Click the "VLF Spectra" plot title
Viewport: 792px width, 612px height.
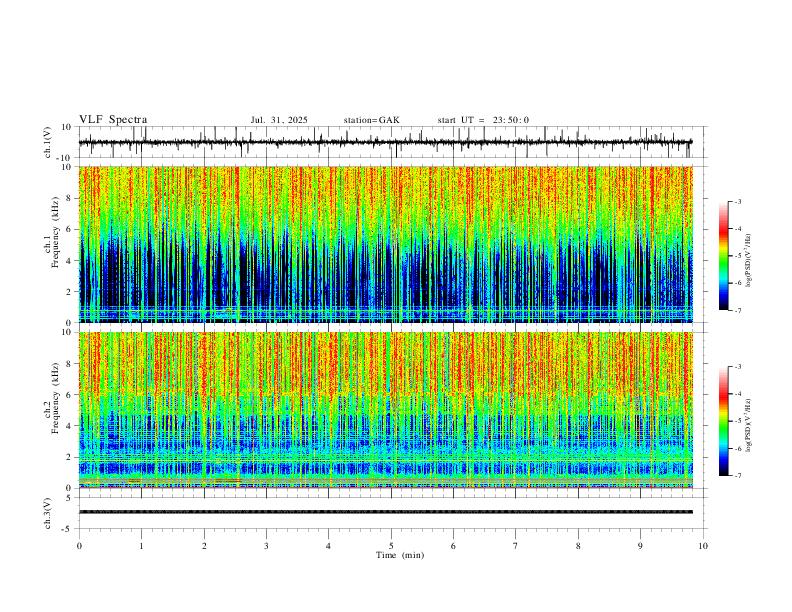pyautogui.click(x=113, y=120)
